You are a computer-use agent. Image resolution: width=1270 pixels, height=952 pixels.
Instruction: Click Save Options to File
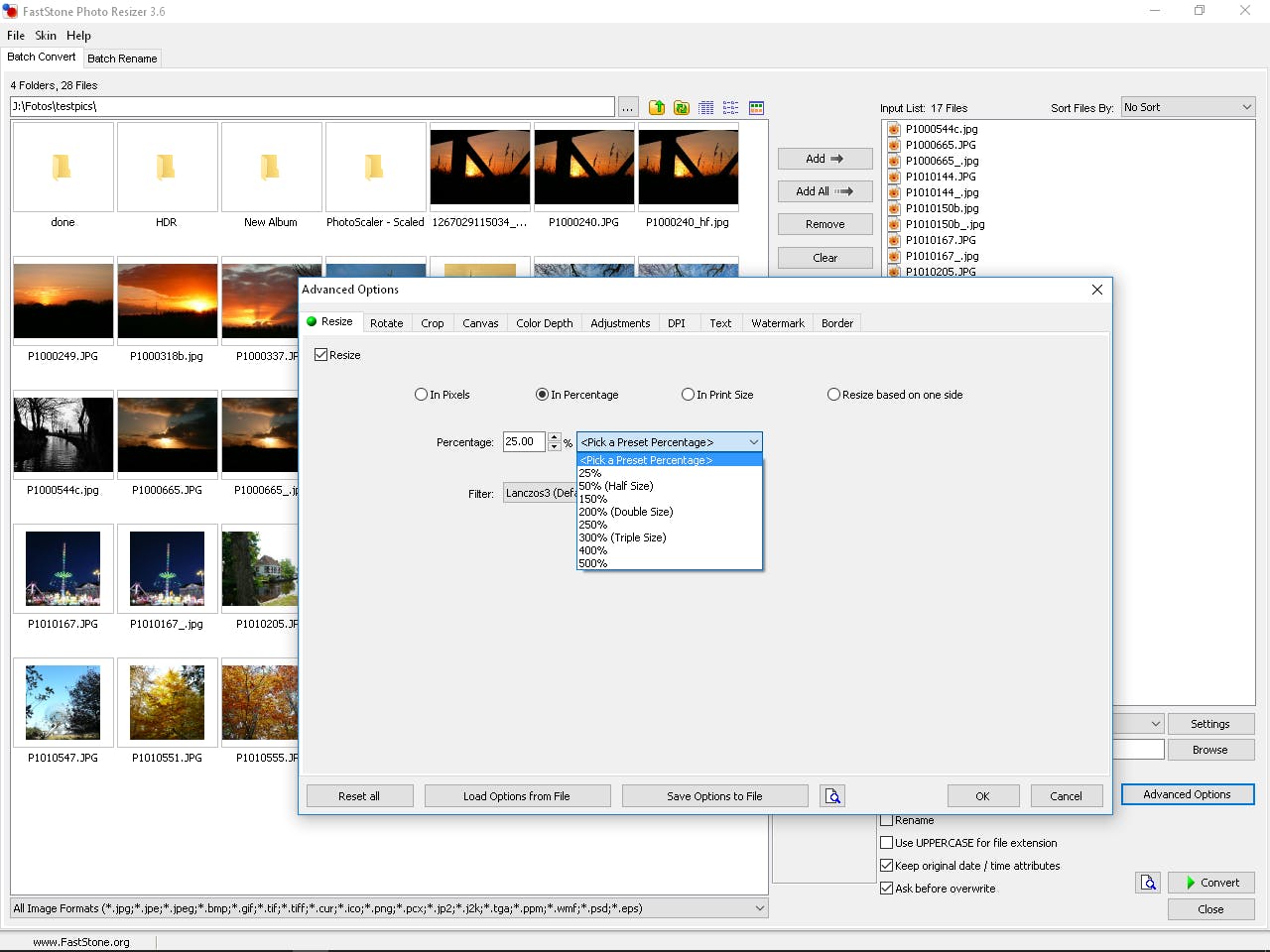click(714, 796)
